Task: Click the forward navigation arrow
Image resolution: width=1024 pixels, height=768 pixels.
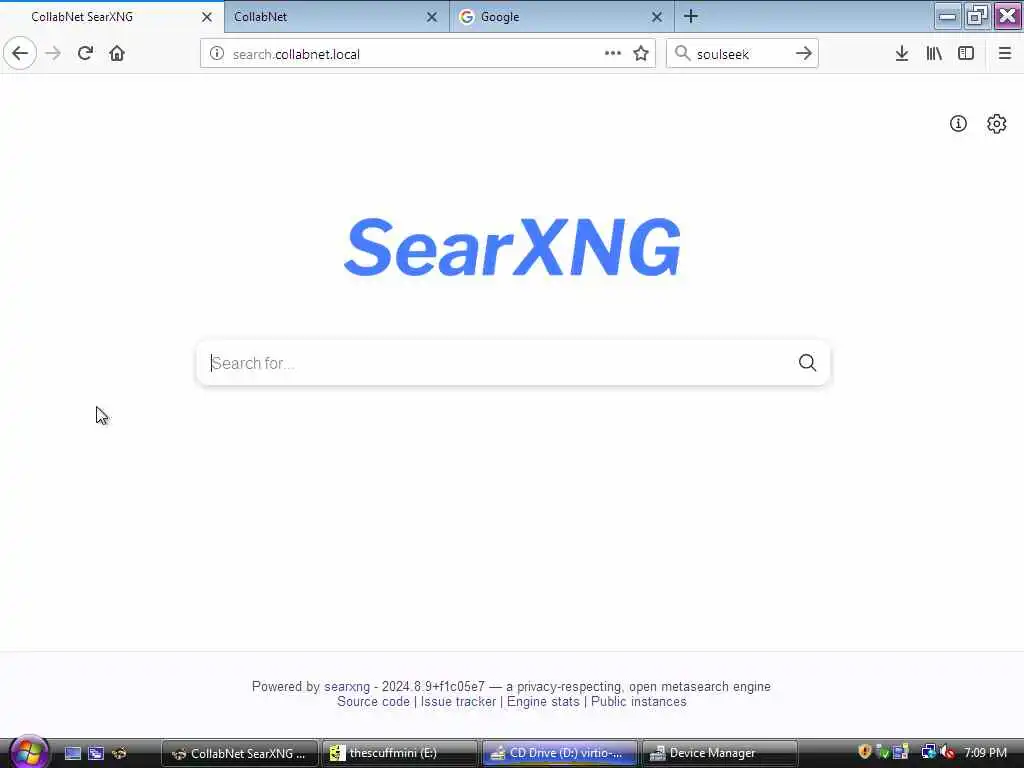Action: (x=53, y=54)
